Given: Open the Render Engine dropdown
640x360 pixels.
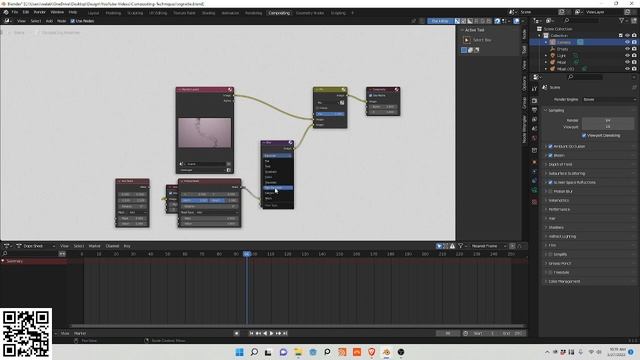Looking at the screenshot, I should tap(608, 100).
